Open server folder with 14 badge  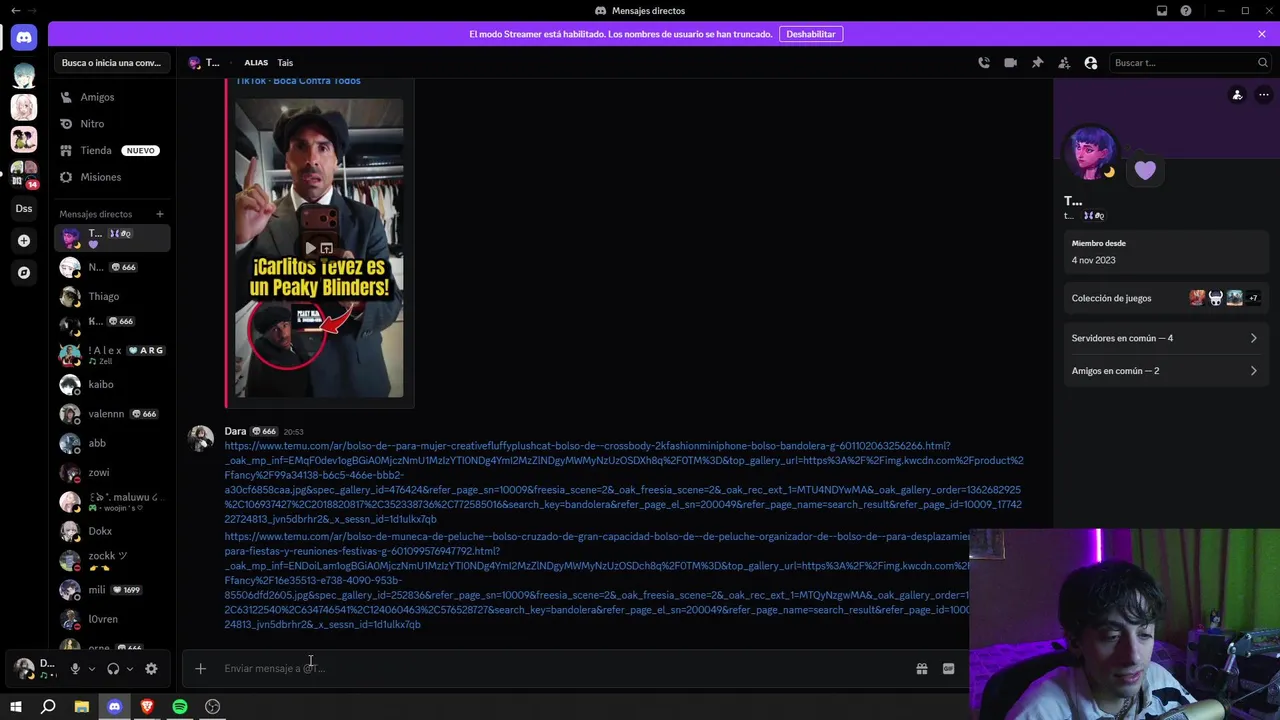pos(24,174)
